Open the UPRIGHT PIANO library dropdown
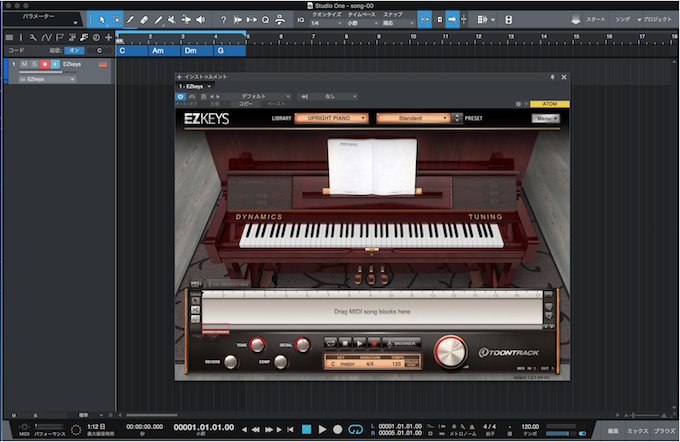Viewport: 680px width, 442px height. click(331, 118)
